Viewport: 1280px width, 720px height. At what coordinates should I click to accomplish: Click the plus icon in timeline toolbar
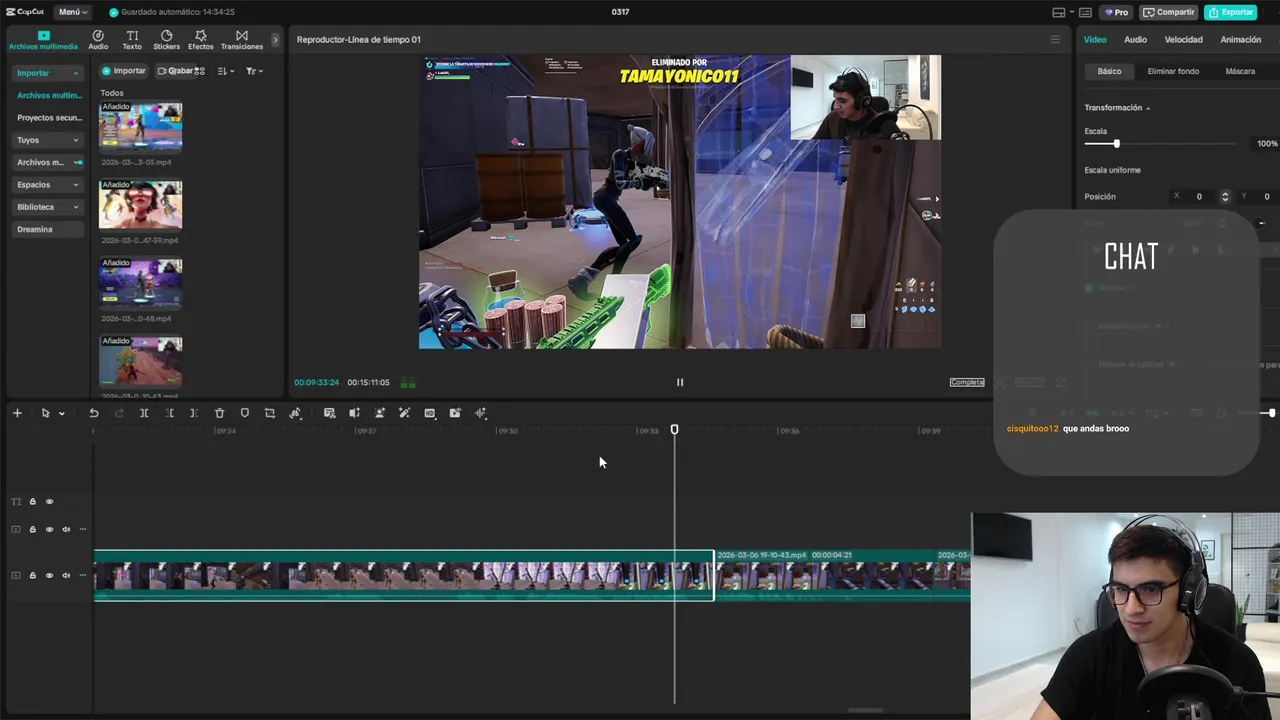17,413
